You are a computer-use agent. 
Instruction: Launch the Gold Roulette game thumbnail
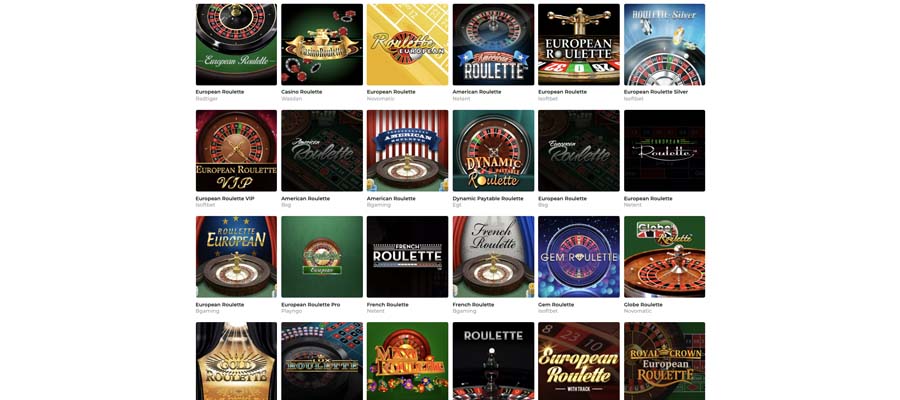click(x=236, y=361)
